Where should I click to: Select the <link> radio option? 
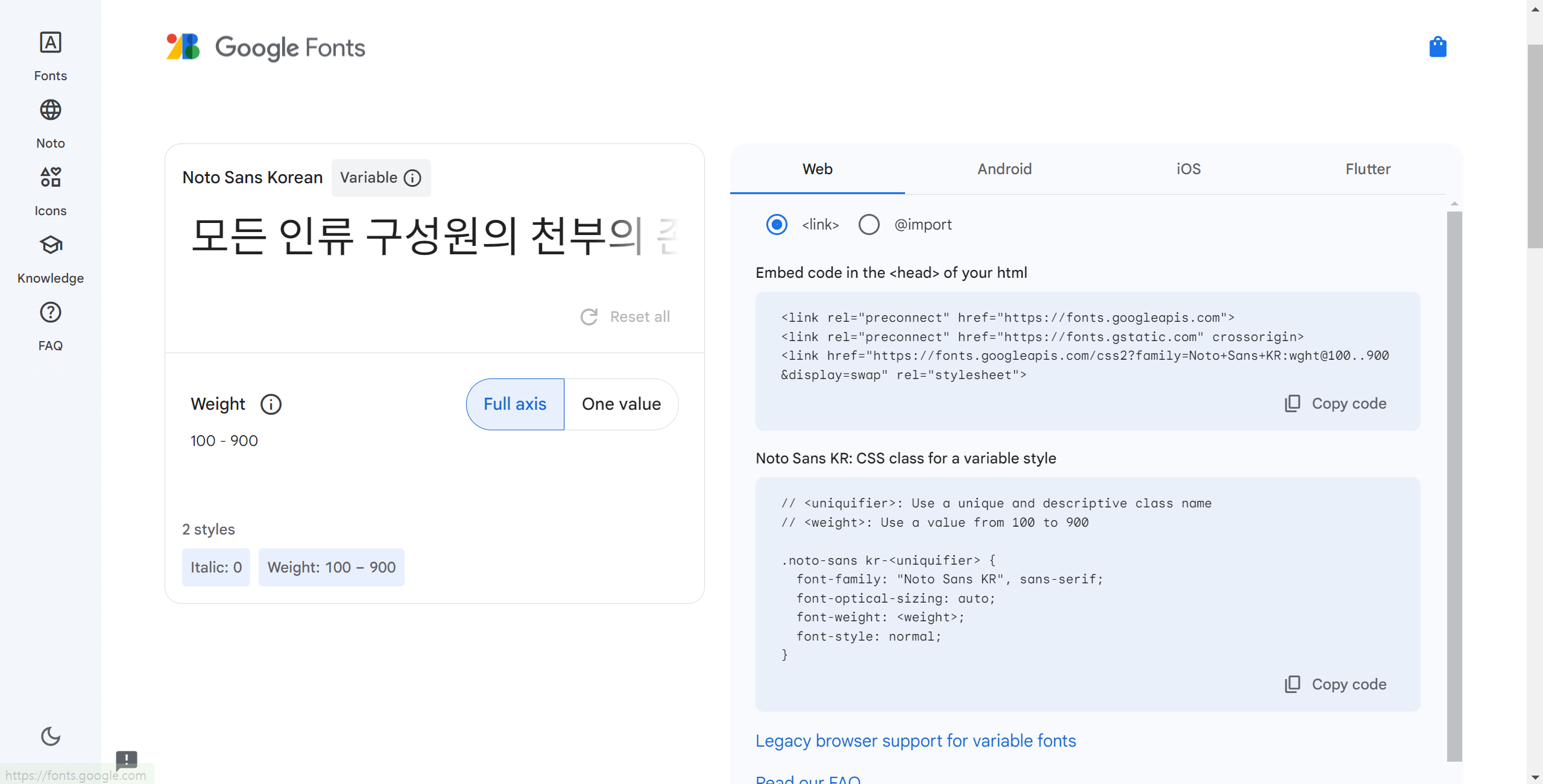[x=777, y=225]
